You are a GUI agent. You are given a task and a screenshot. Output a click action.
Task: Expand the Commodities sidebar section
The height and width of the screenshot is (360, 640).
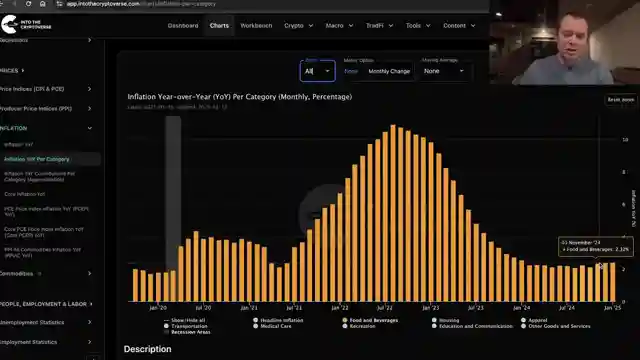coord(46,273)
